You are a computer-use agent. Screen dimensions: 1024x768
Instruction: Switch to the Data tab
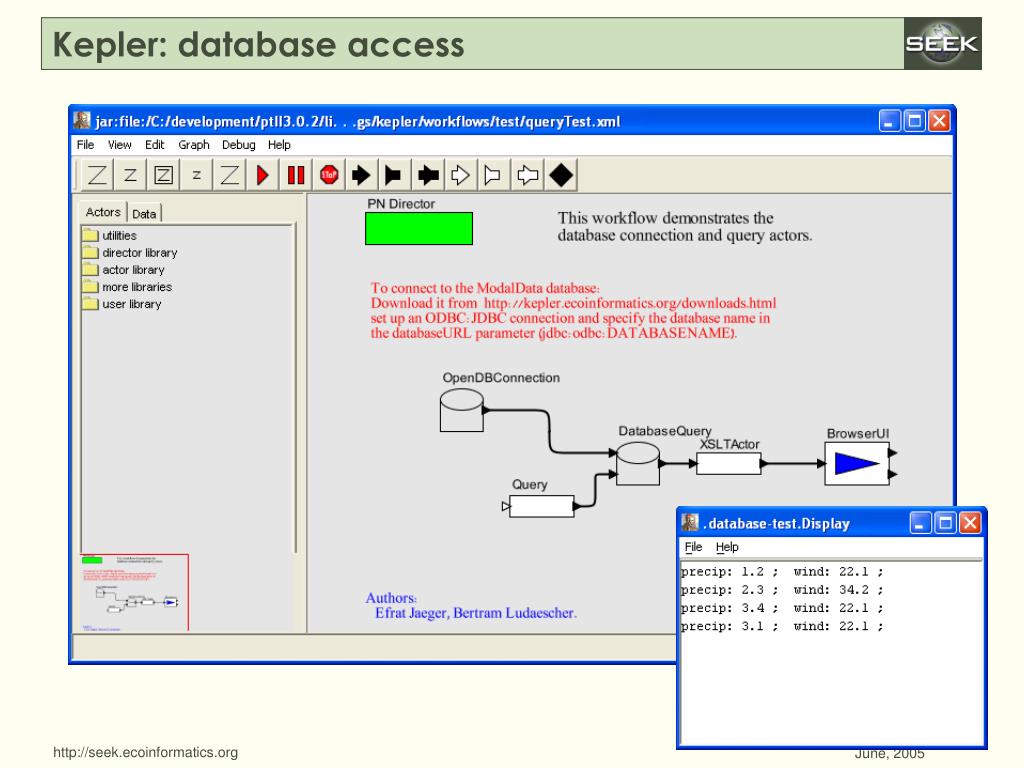click(x=144, y=214)
